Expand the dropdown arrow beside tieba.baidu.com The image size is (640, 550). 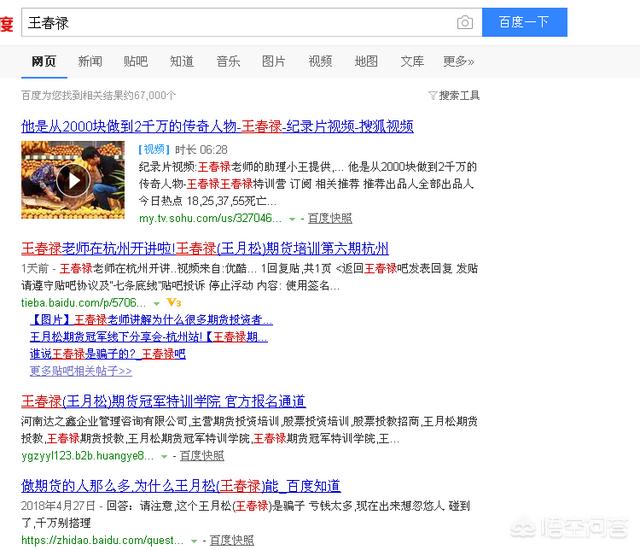pyautogui.click(x=156, y=304)
